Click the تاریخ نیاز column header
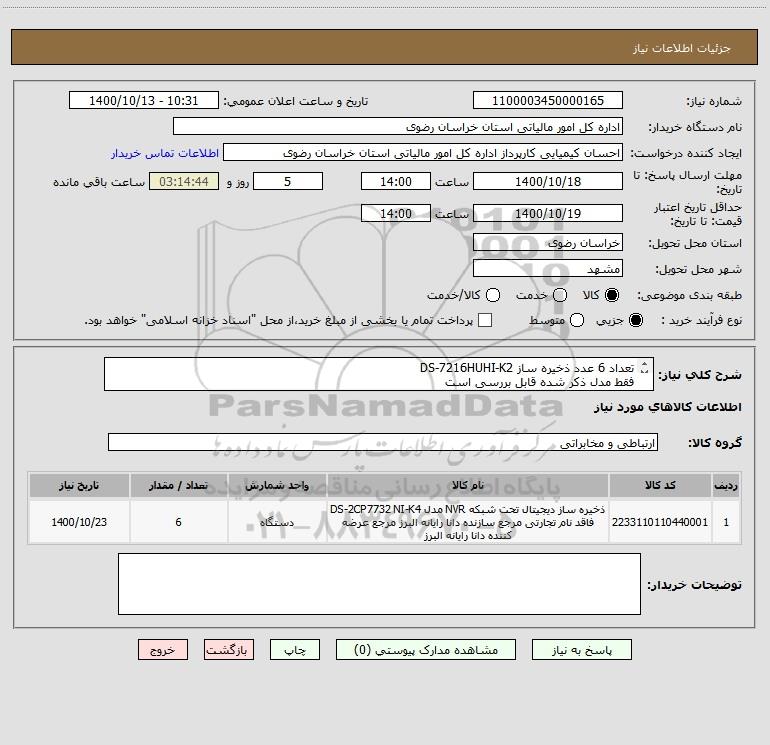 tap(79, 485)
